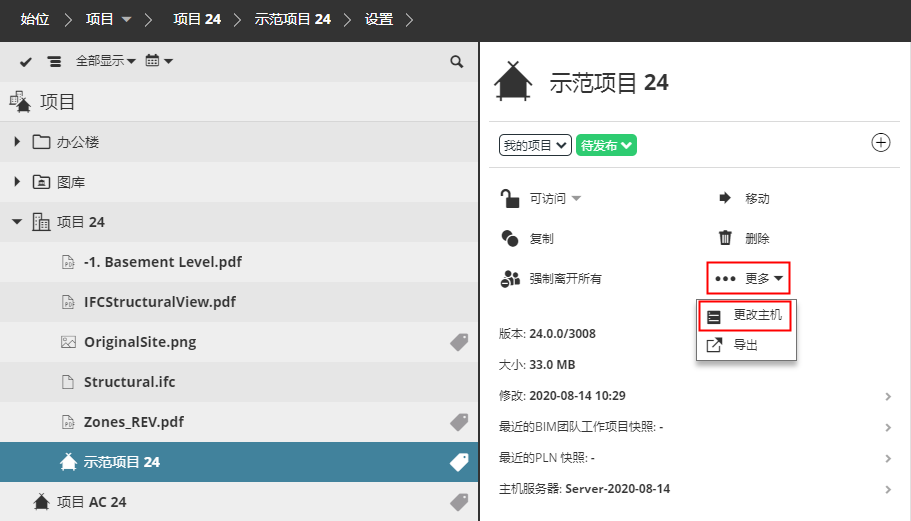Open the 更多 more menu
Image resolution: width=911 pixels, height=521 pixels.
click(x=748, y=279)
